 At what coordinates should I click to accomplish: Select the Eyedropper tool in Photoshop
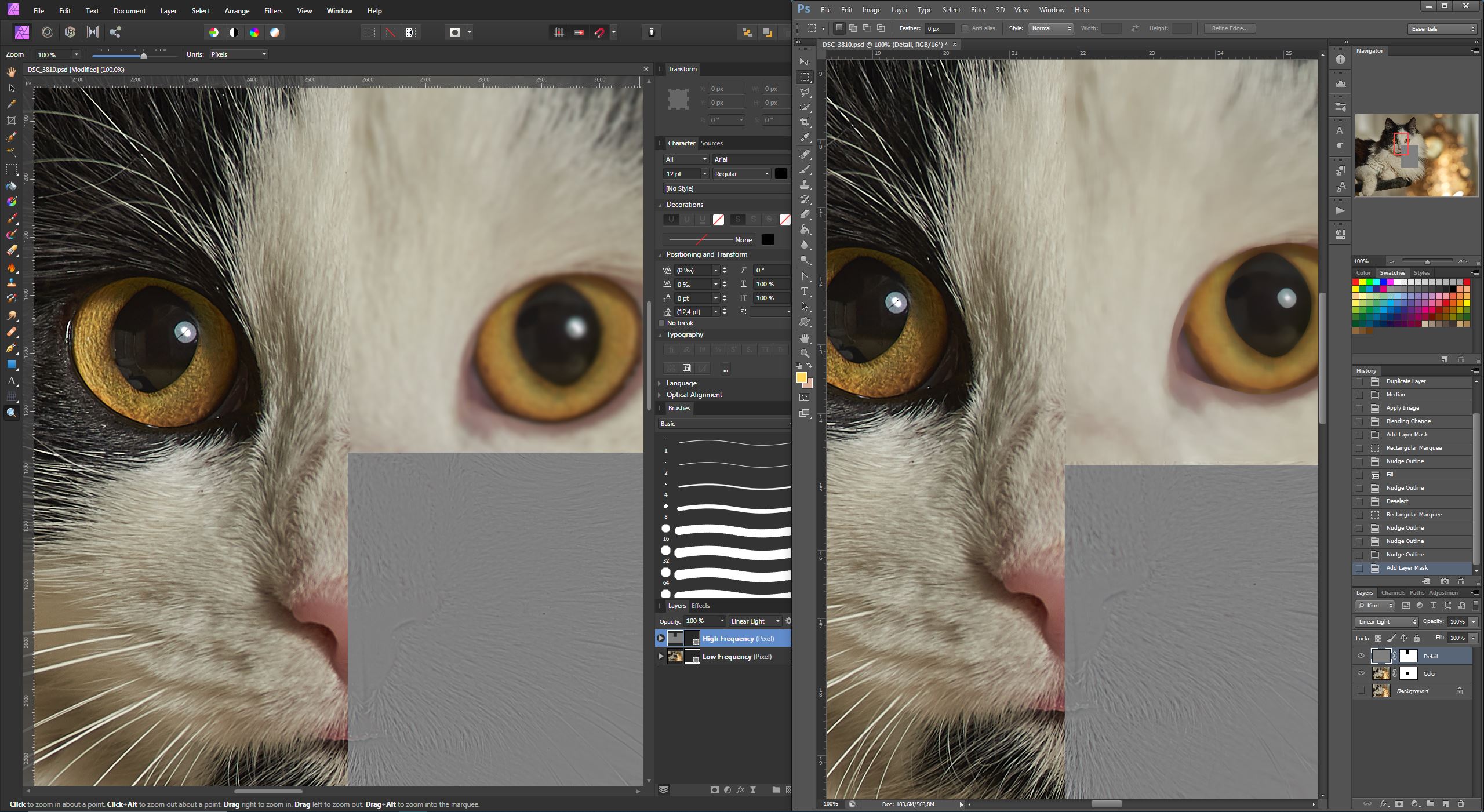coord(805,138)
